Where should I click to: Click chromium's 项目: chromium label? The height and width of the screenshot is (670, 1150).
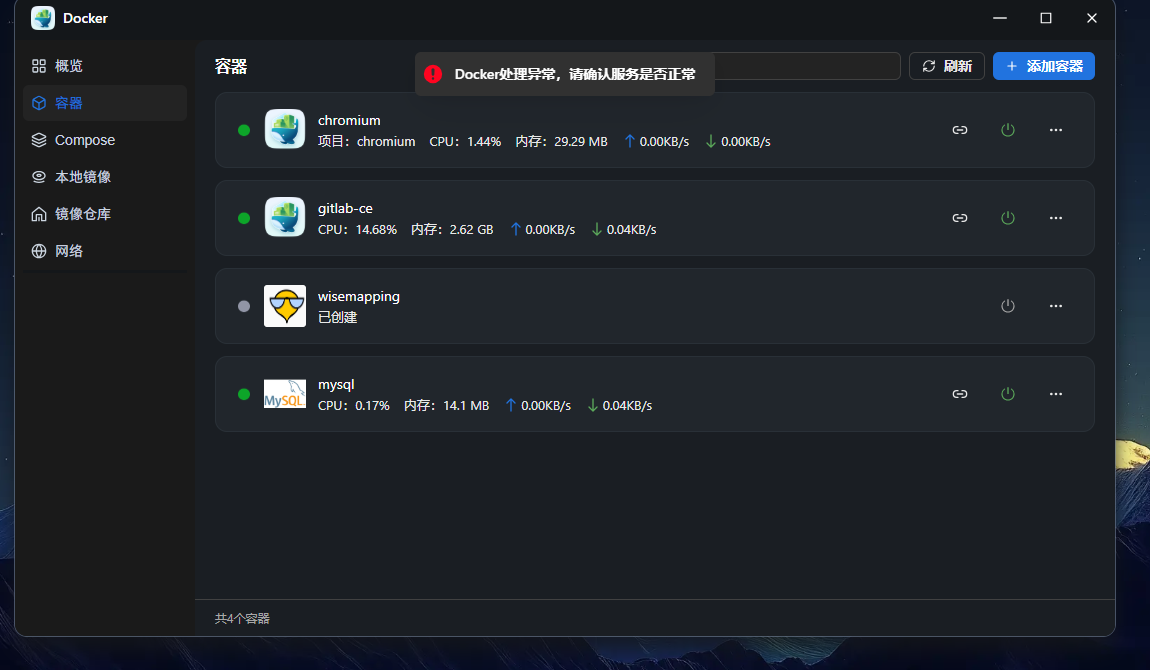tap(367, 141)
